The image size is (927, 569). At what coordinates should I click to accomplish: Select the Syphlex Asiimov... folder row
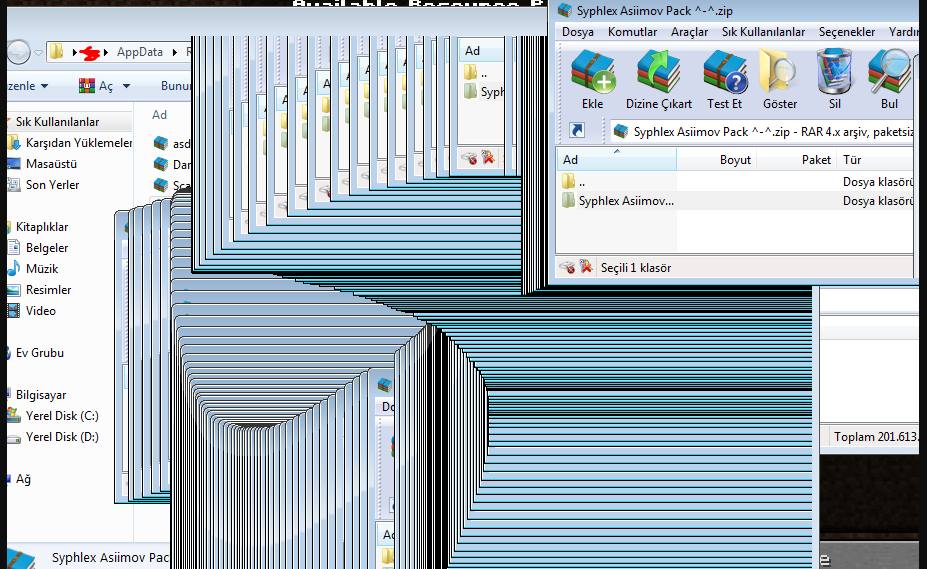coord(735,201)
